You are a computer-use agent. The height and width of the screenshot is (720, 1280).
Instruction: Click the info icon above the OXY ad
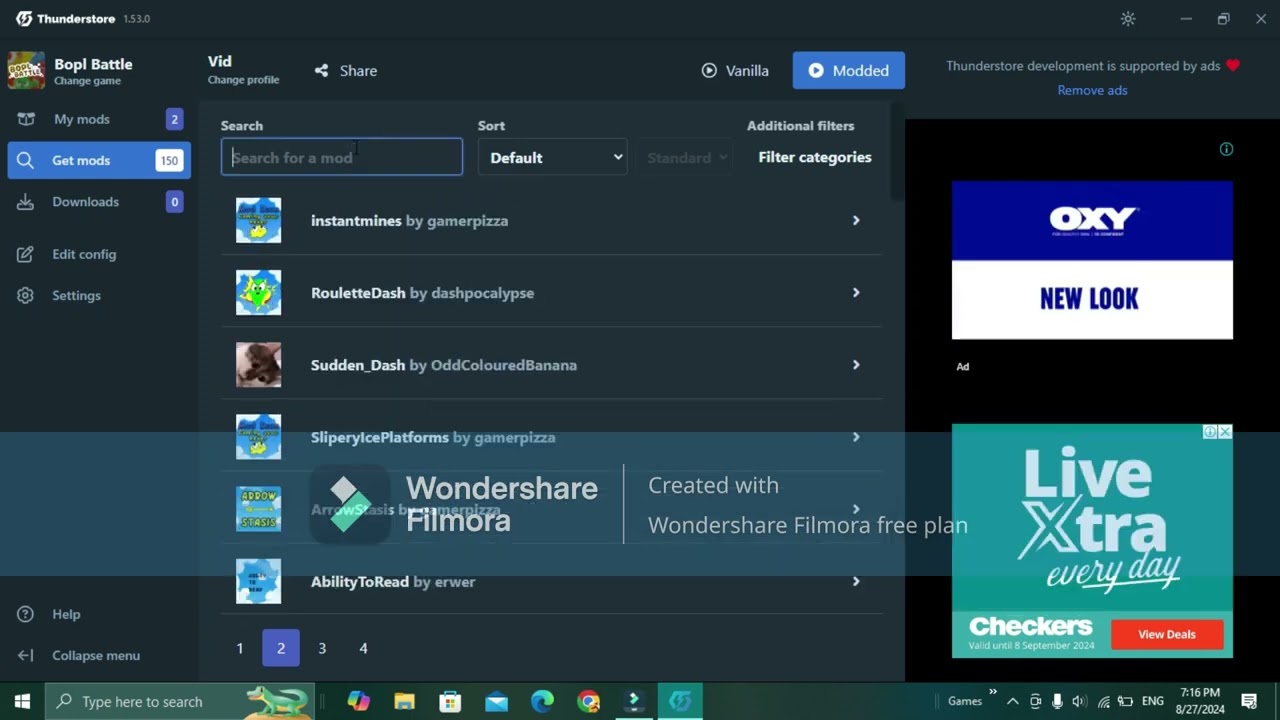tap(1226, 149)
